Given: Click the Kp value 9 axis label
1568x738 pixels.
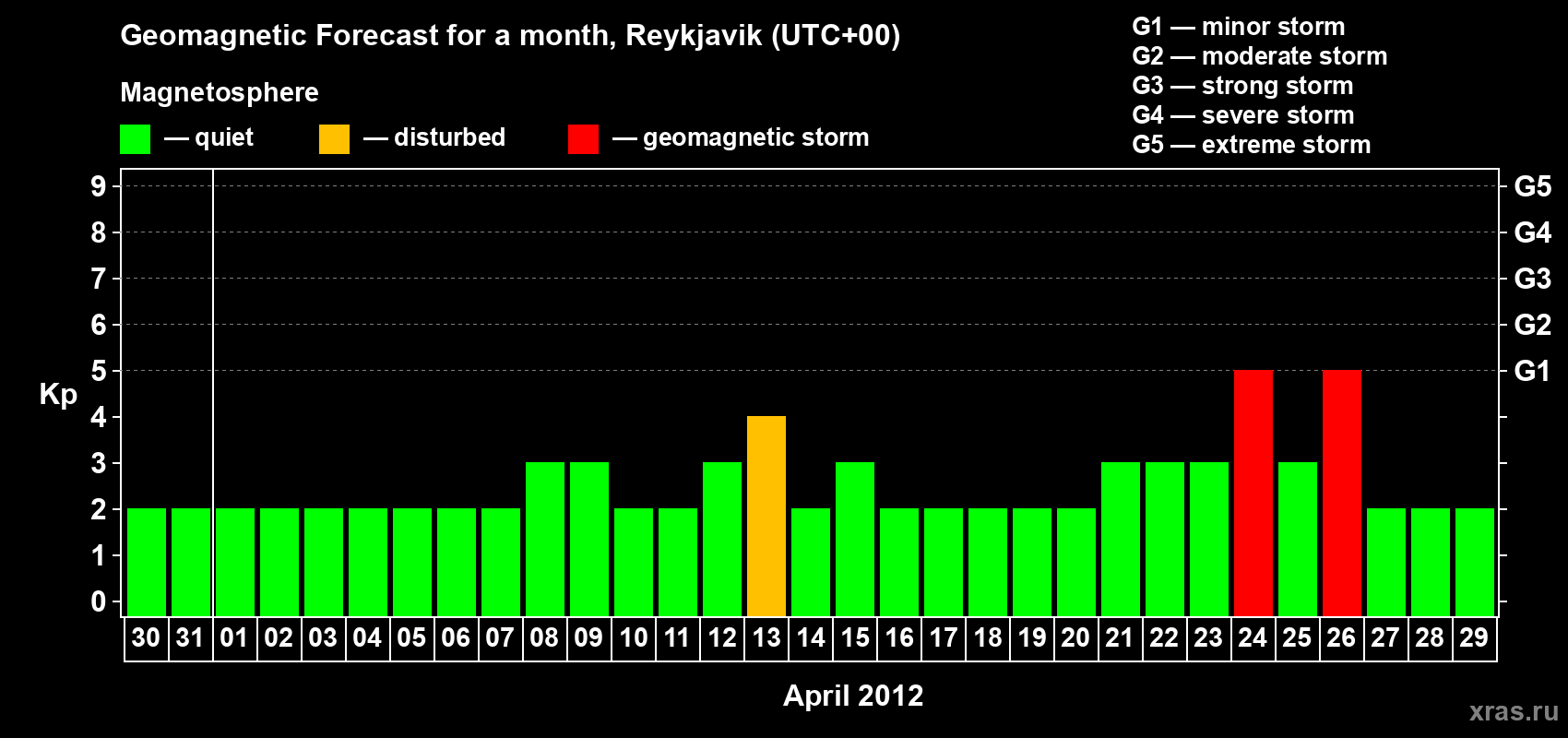Looking at the screenshot, I should (x=99, y=186).
